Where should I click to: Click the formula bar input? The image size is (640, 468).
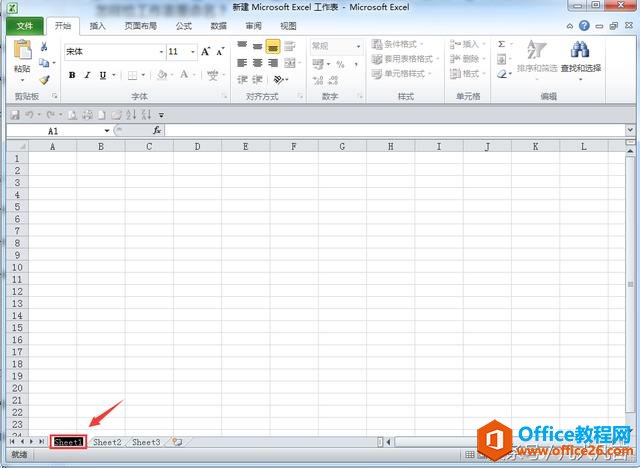(x=394, y=131)
